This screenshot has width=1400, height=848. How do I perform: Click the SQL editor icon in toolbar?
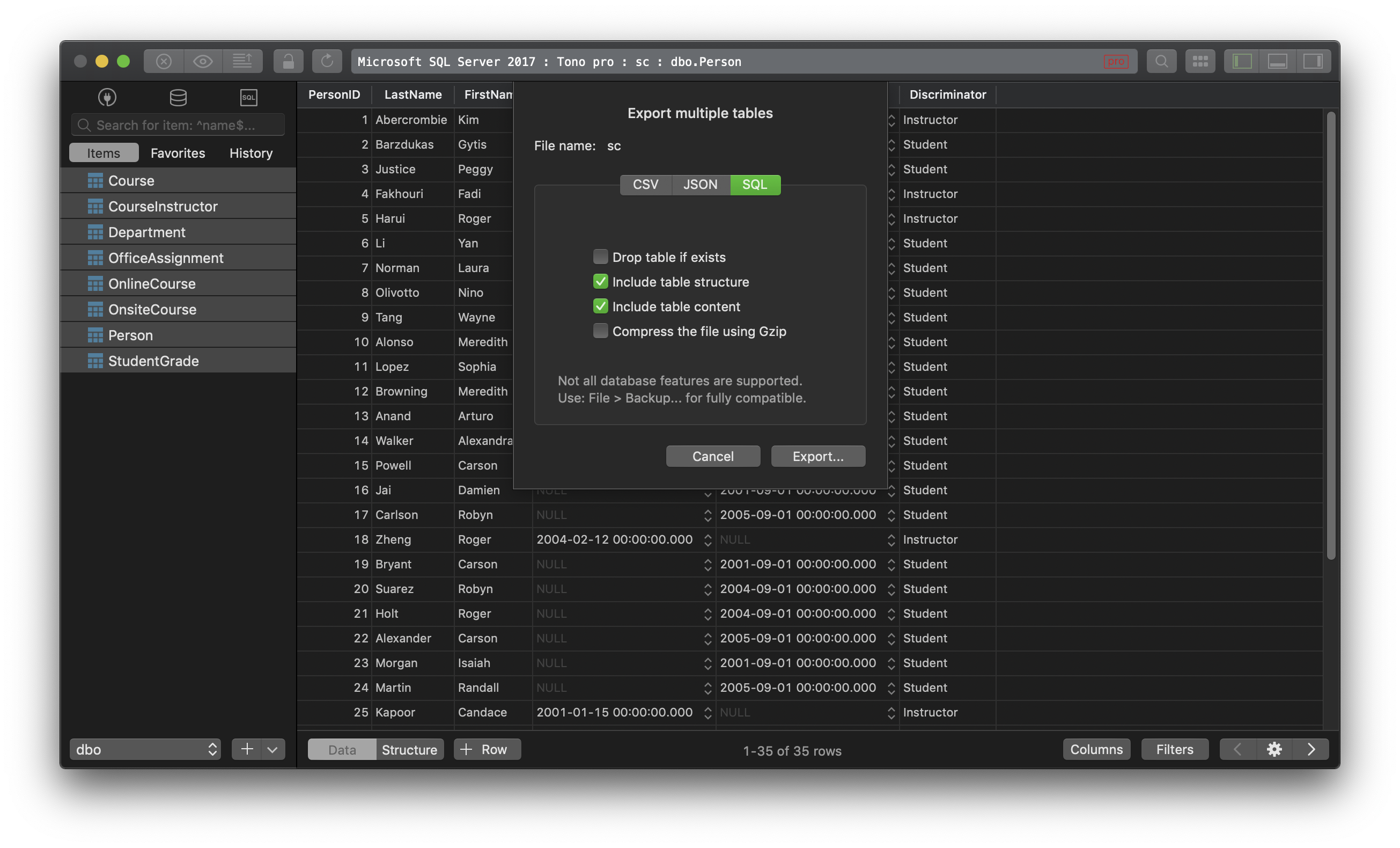(x=247, y=97)
